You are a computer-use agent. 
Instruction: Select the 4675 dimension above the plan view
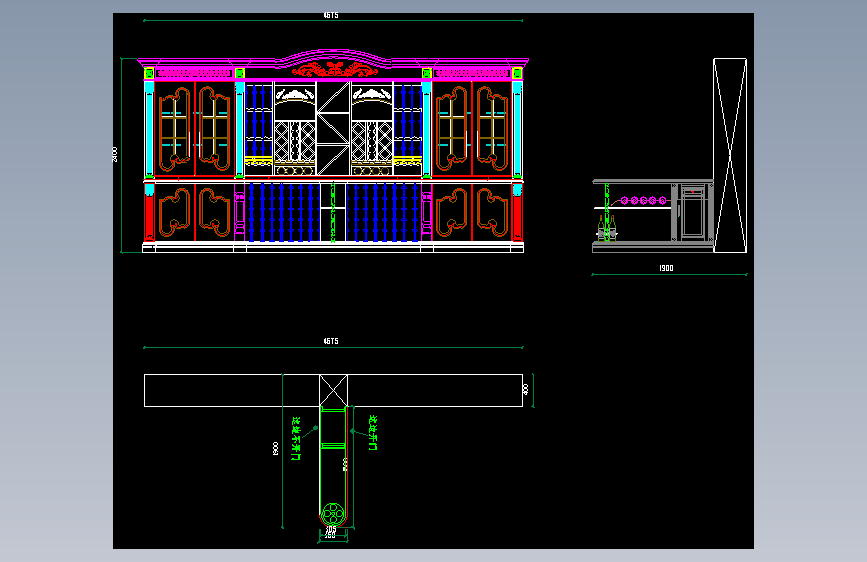[331, 341]
